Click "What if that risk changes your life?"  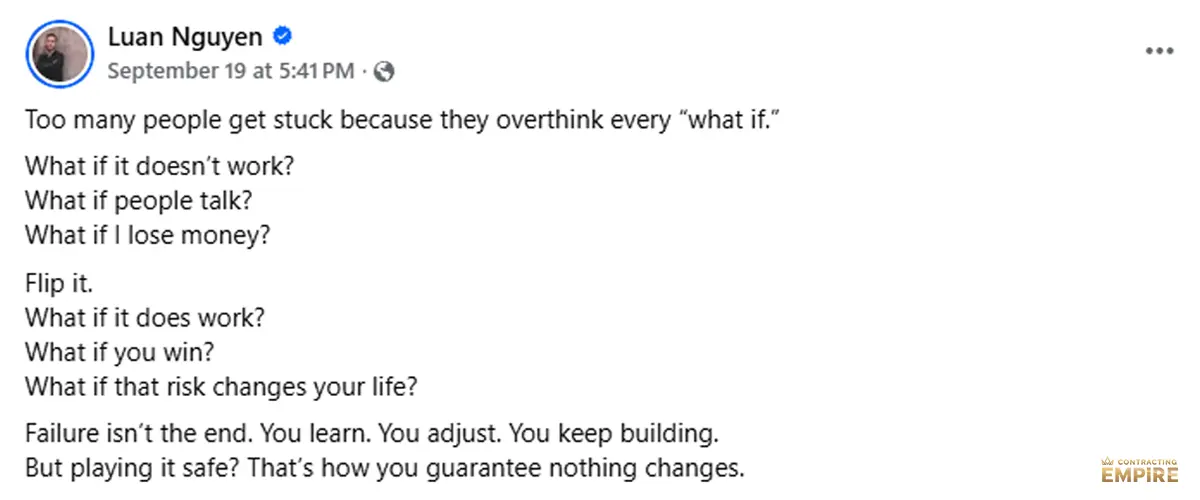coord(220,388)
